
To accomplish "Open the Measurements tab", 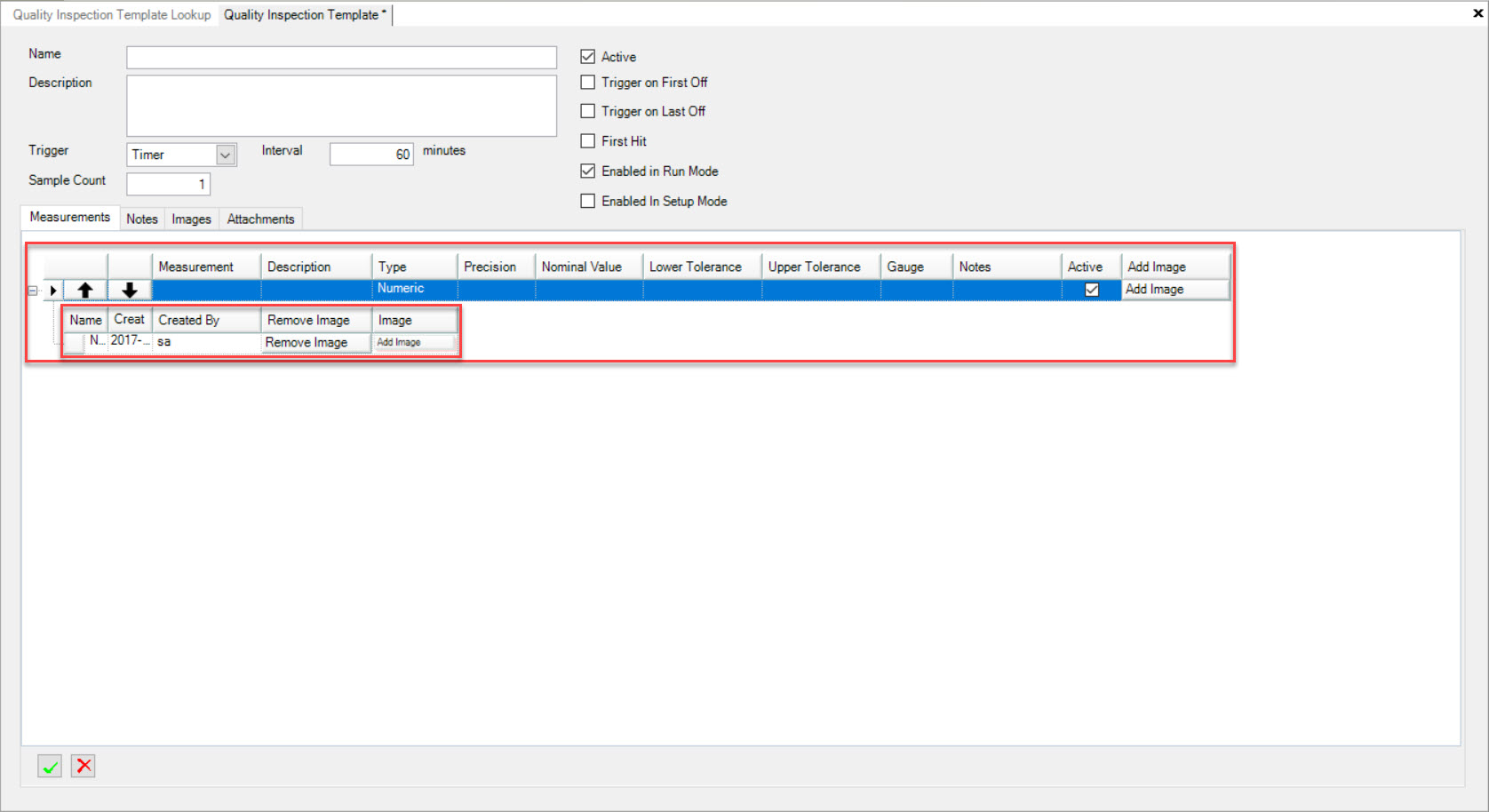I will (70, 217).
